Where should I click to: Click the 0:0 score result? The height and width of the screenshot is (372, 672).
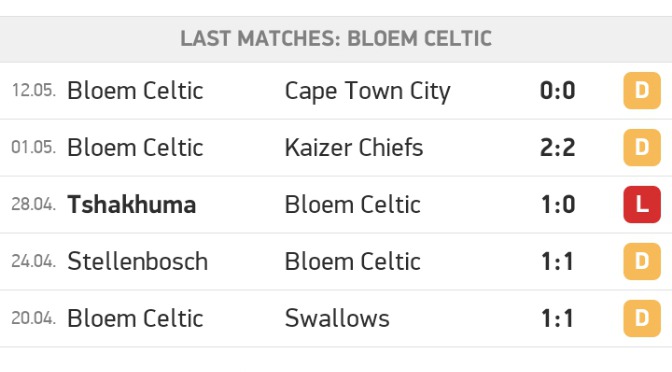pos(557,91)
